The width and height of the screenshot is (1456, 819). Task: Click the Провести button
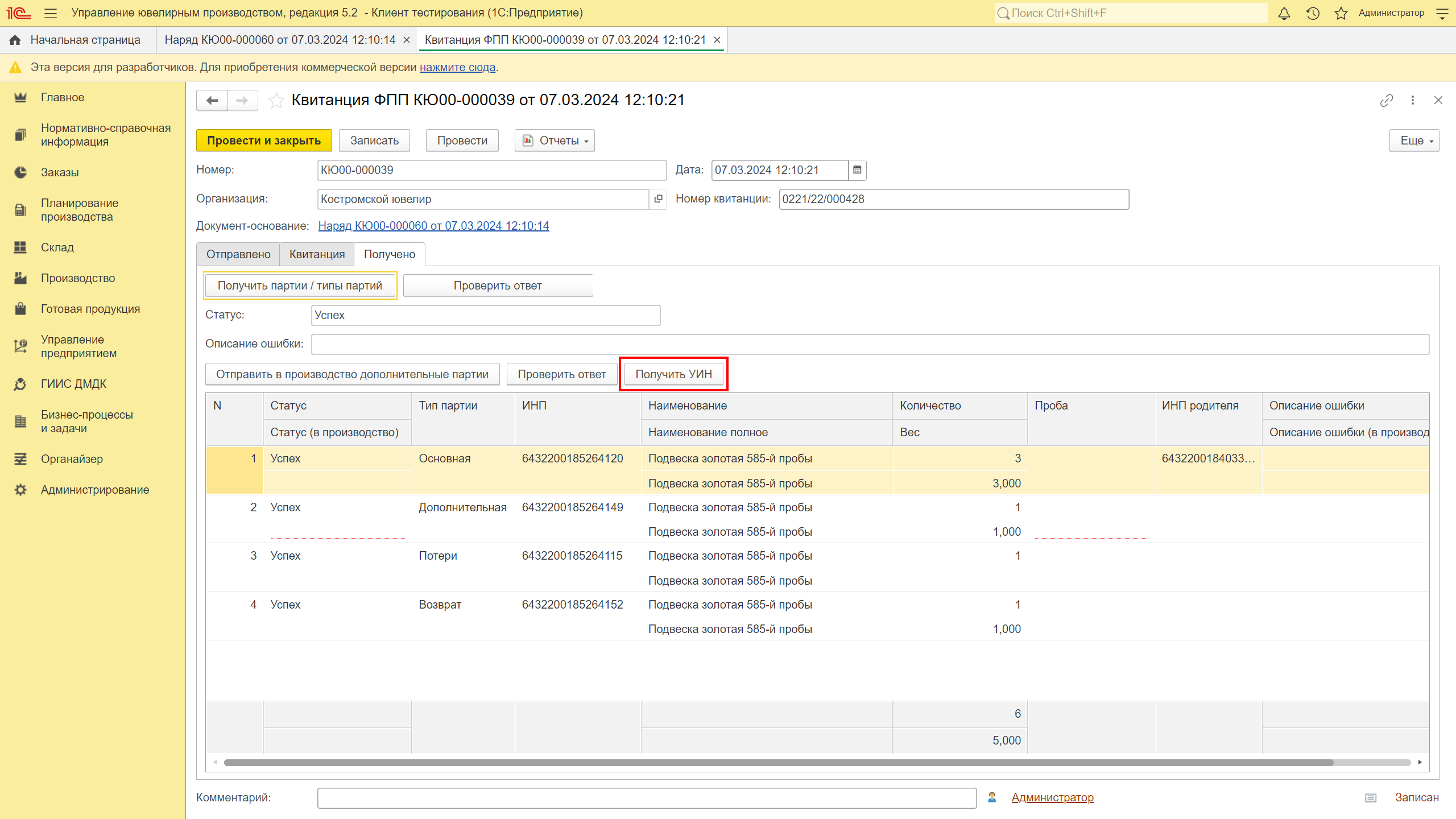(462, 140)
